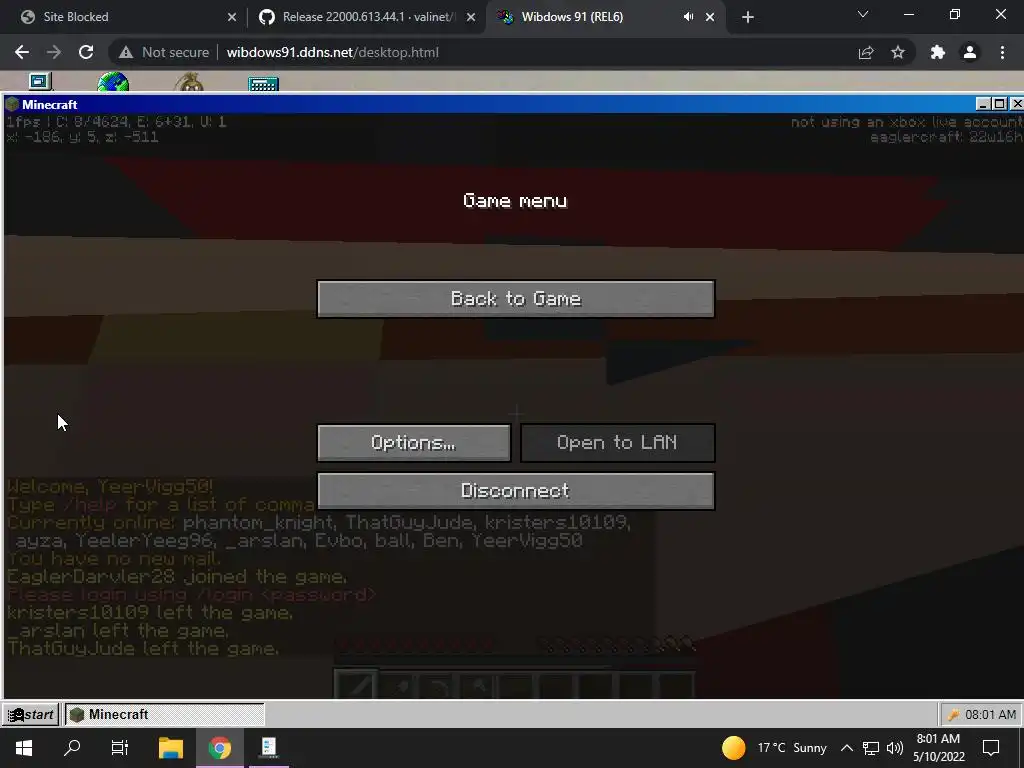Open the weather widget 17°C Sunny
This screenshot has height=768, width=1024.
(775, 748)
